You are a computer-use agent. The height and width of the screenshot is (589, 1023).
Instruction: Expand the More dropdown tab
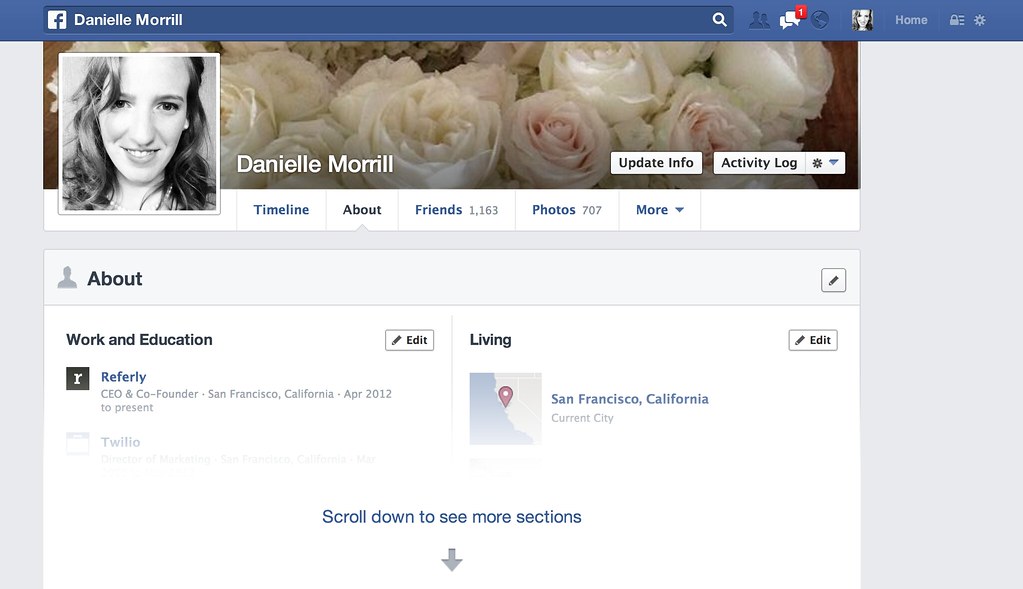(660, 210)
